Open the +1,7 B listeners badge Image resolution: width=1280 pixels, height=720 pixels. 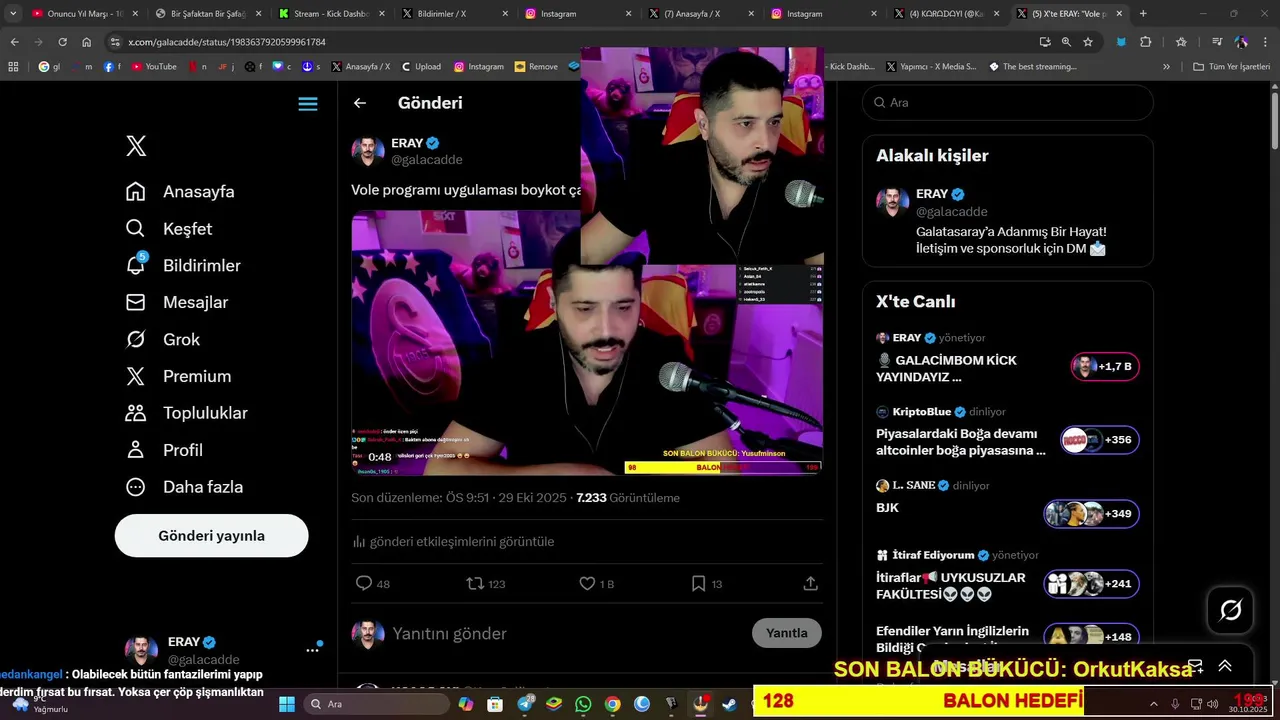[x=1105, y=367]
